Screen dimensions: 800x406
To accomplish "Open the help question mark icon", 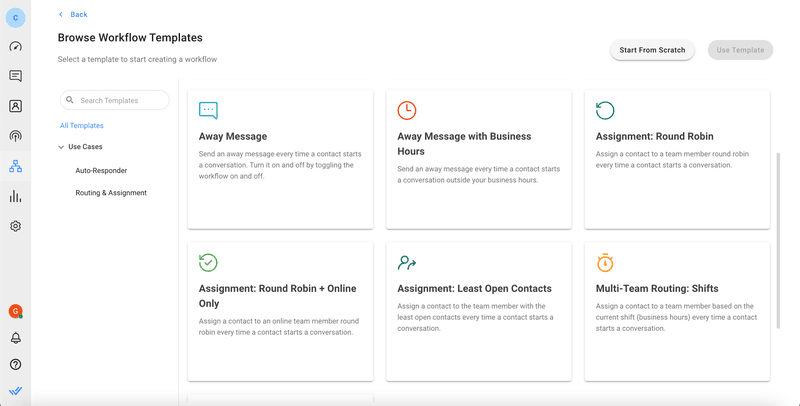I will click(15, 365).
